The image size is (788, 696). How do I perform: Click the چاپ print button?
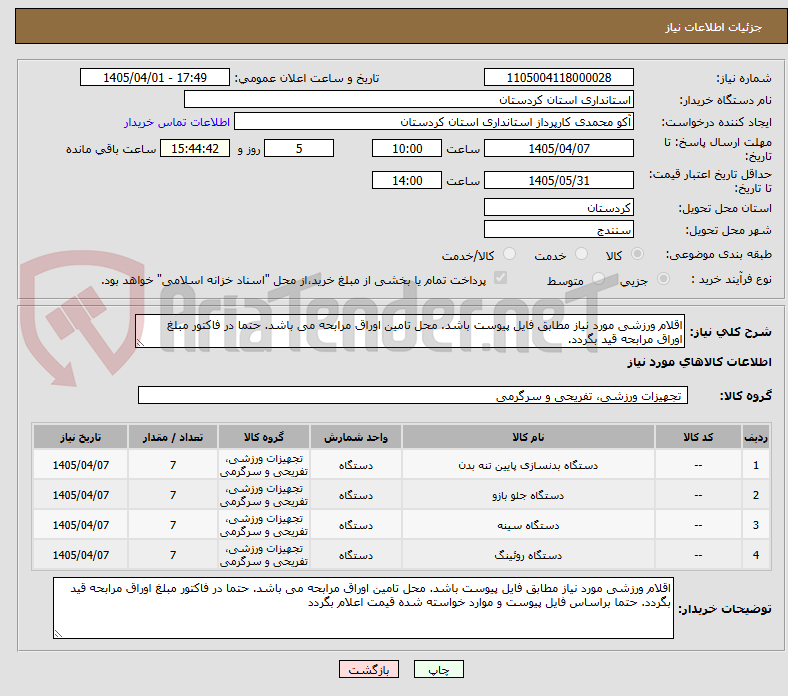coord(439,669)
